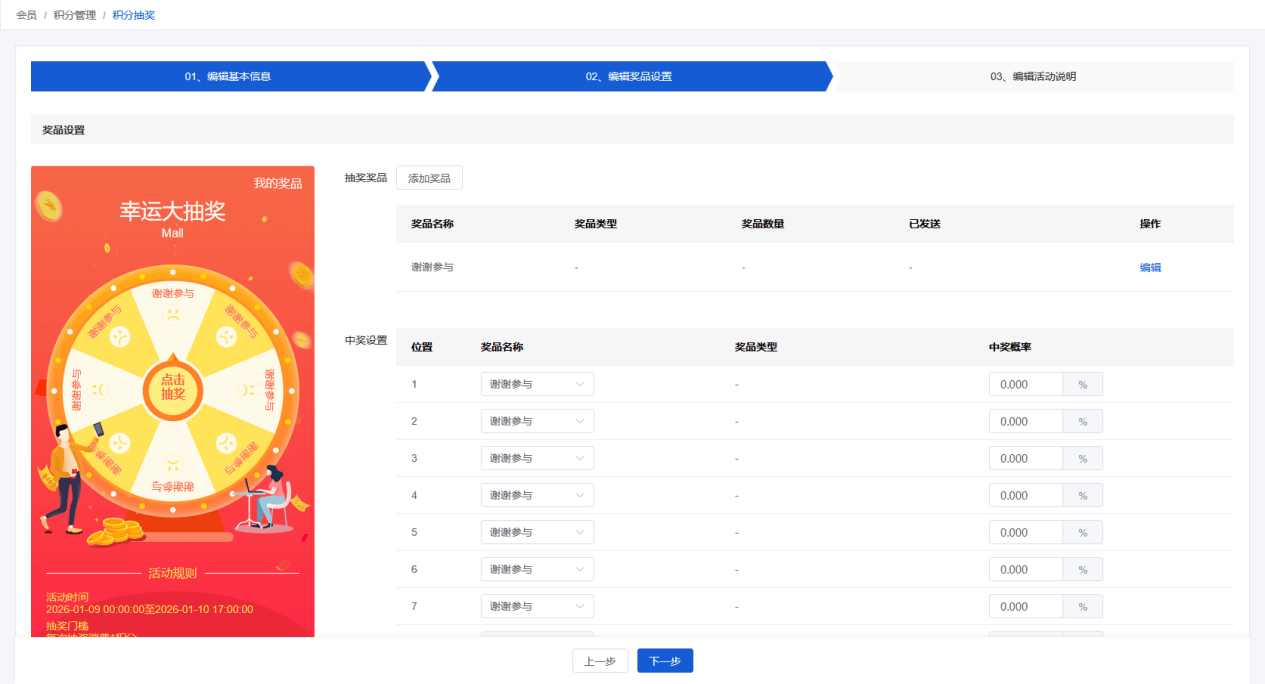This screenshot has width=1265, height=684.
Task: Click the top 谢谢参与 wheel segment face
Action: (x=173, y=316)
